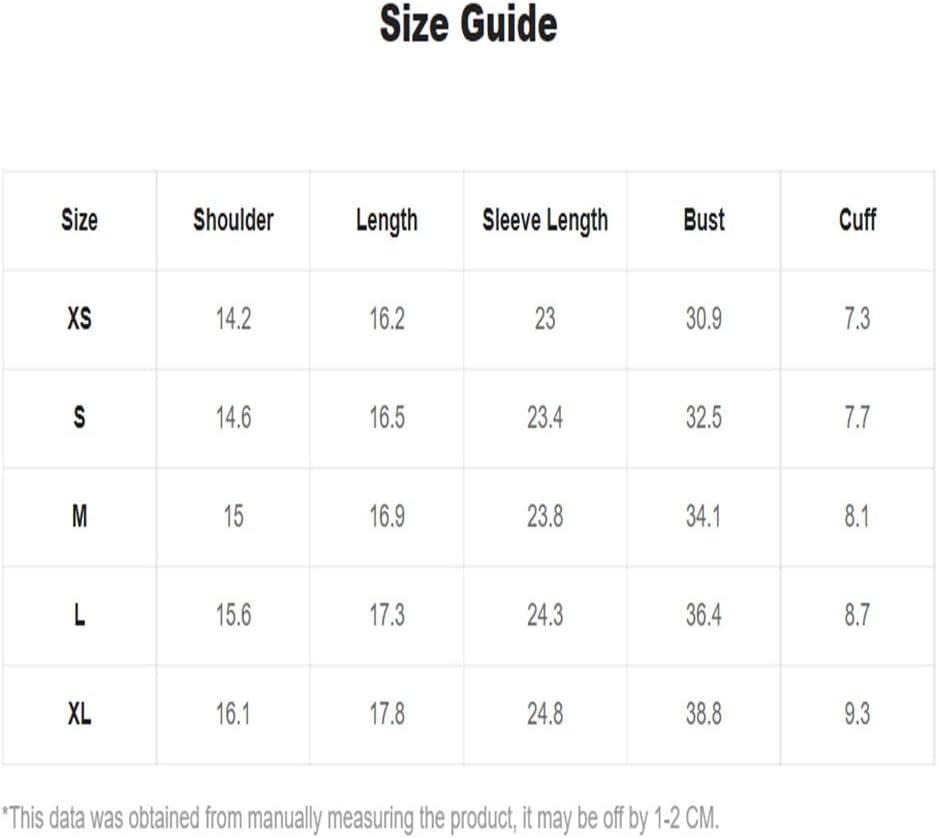Click the L sleeve length value 24.3

point(545,614)
